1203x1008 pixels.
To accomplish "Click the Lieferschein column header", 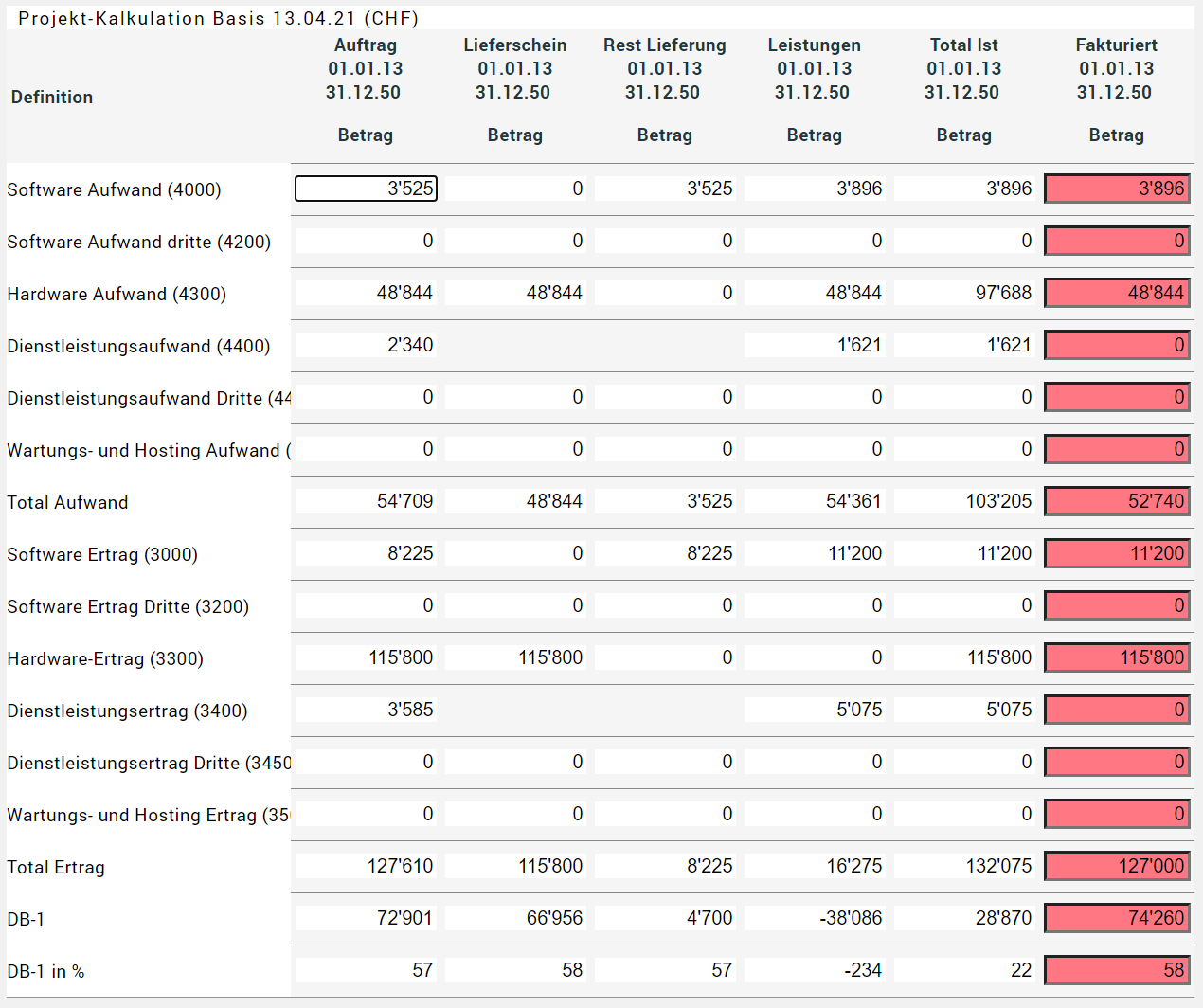I will [x=514, y=45].
